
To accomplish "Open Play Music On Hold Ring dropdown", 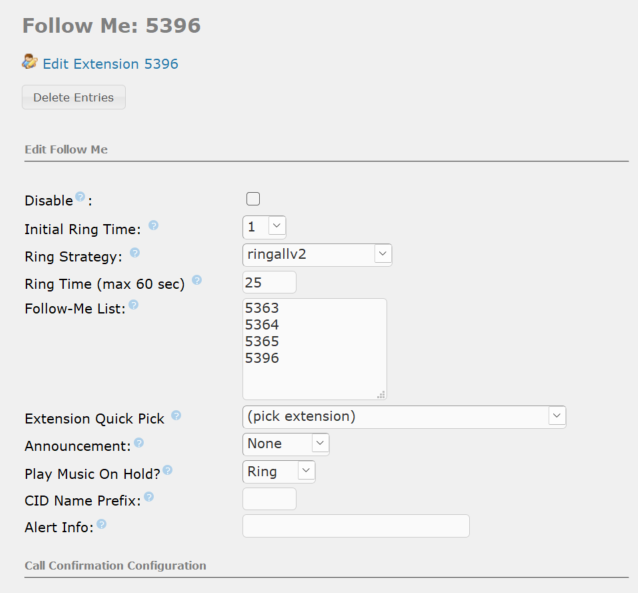I will [279, 472].
